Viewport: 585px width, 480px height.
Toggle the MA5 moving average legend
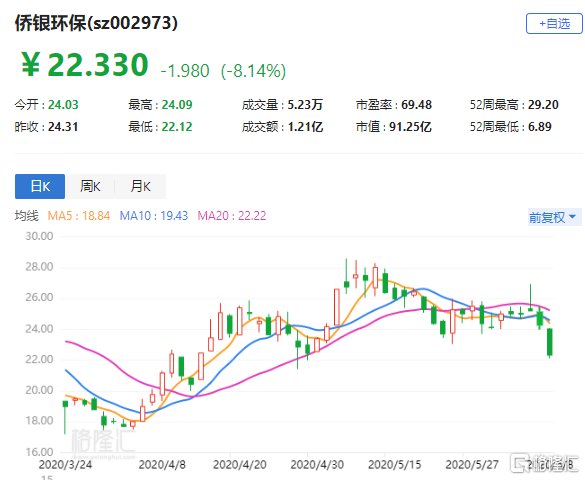point(79,216)
